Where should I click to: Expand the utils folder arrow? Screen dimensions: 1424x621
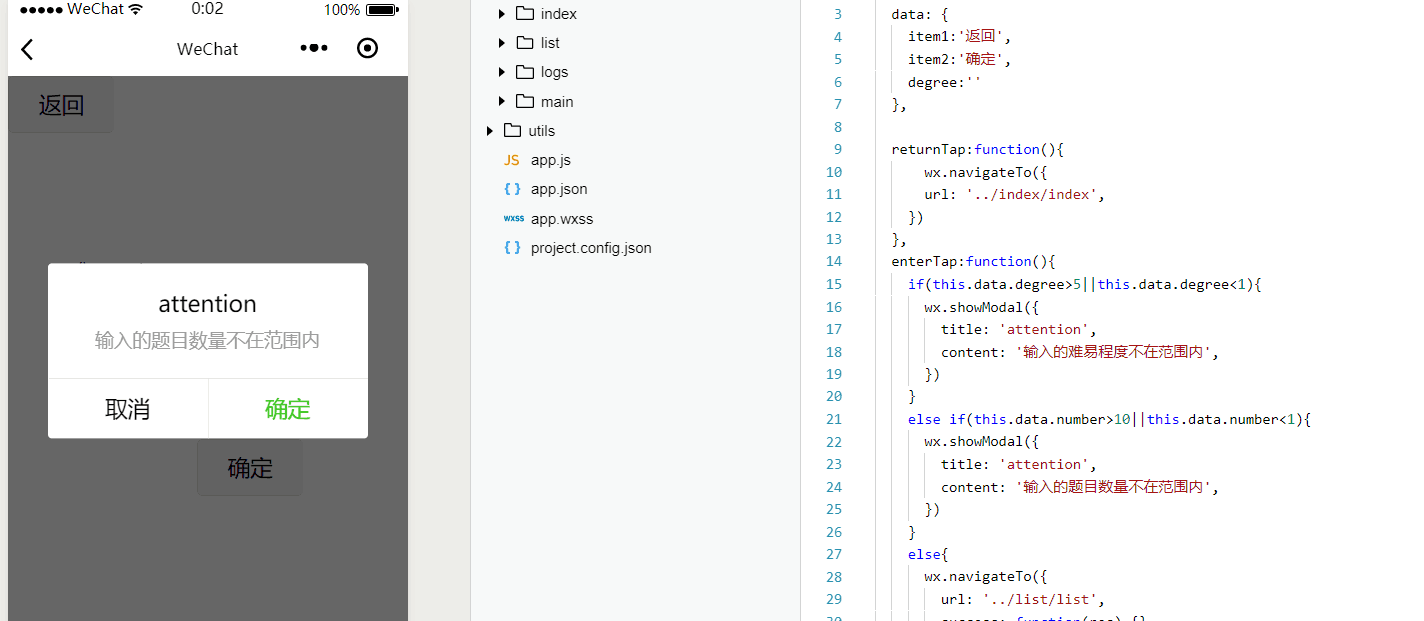coord(490,131)
